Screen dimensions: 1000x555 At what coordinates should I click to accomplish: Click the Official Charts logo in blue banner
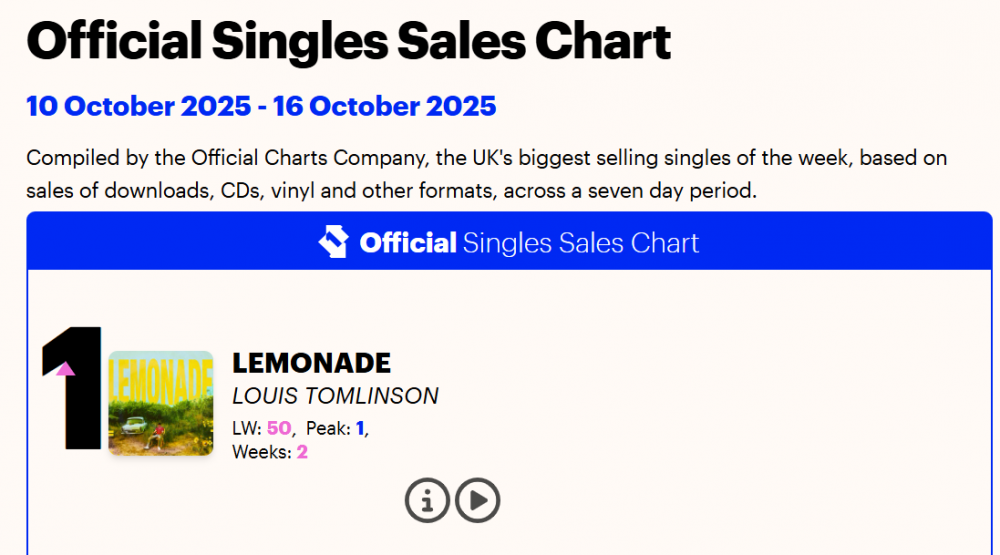(x=333, y=243)
